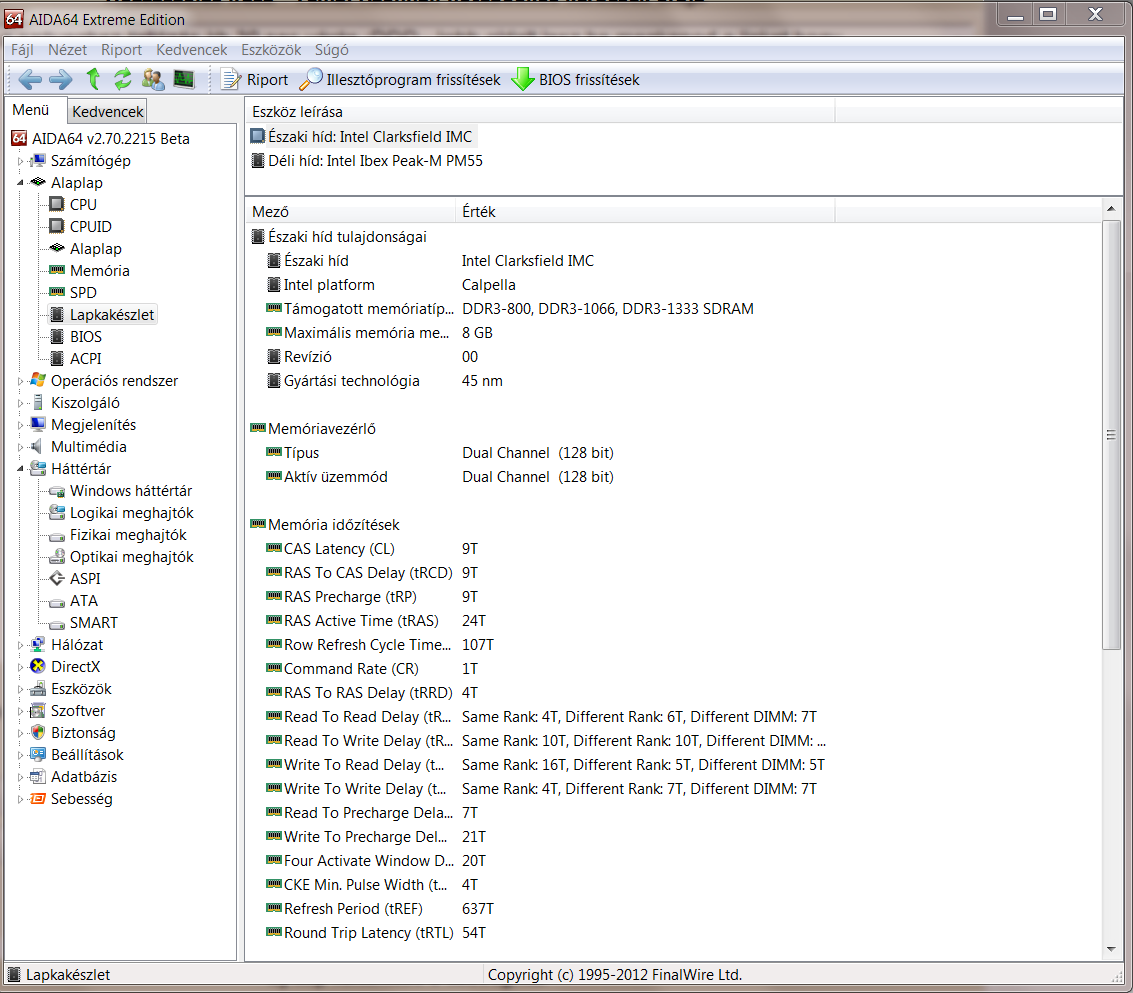Click the Logikai meghajtók icon
This screenshot has height=993, width=1133.
coord(57,513)
